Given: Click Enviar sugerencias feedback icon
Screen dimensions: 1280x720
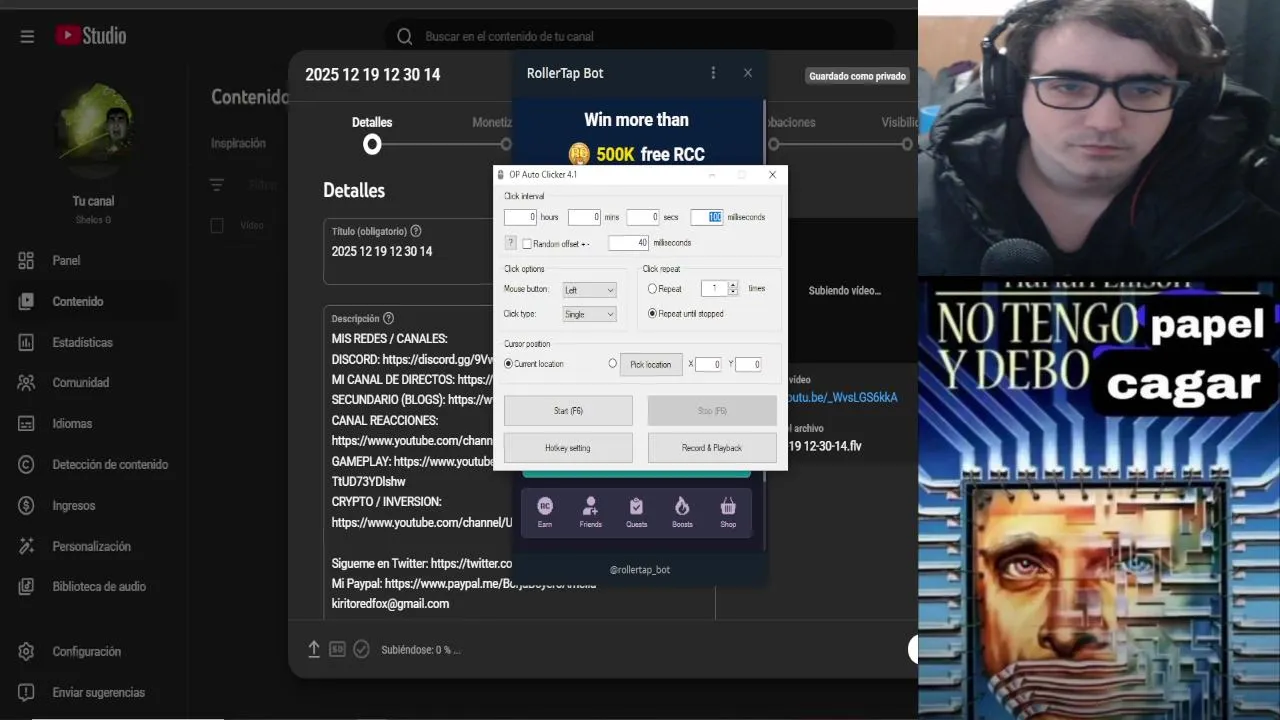Looking at the screenshot, I should 27,692.
